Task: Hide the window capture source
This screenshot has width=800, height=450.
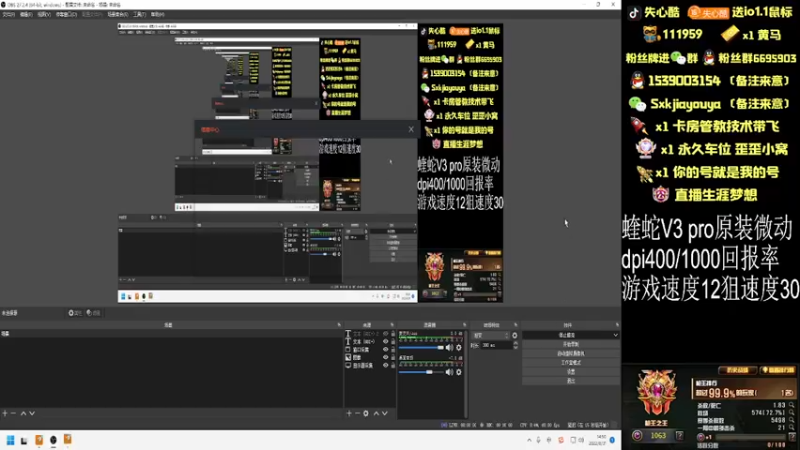Action: 386,349
